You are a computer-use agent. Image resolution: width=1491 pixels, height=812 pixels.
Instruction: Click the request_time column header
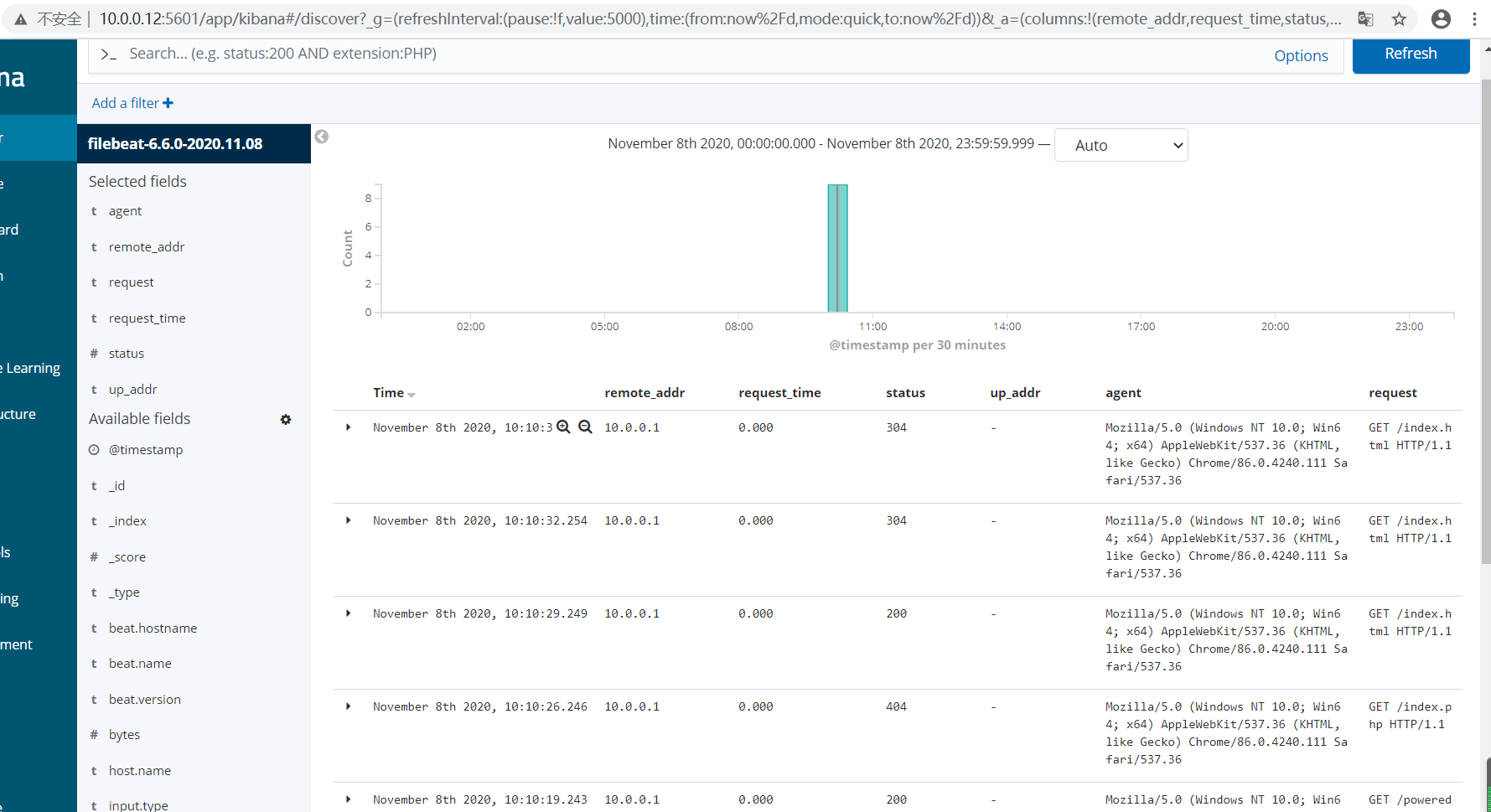point(779,393)
